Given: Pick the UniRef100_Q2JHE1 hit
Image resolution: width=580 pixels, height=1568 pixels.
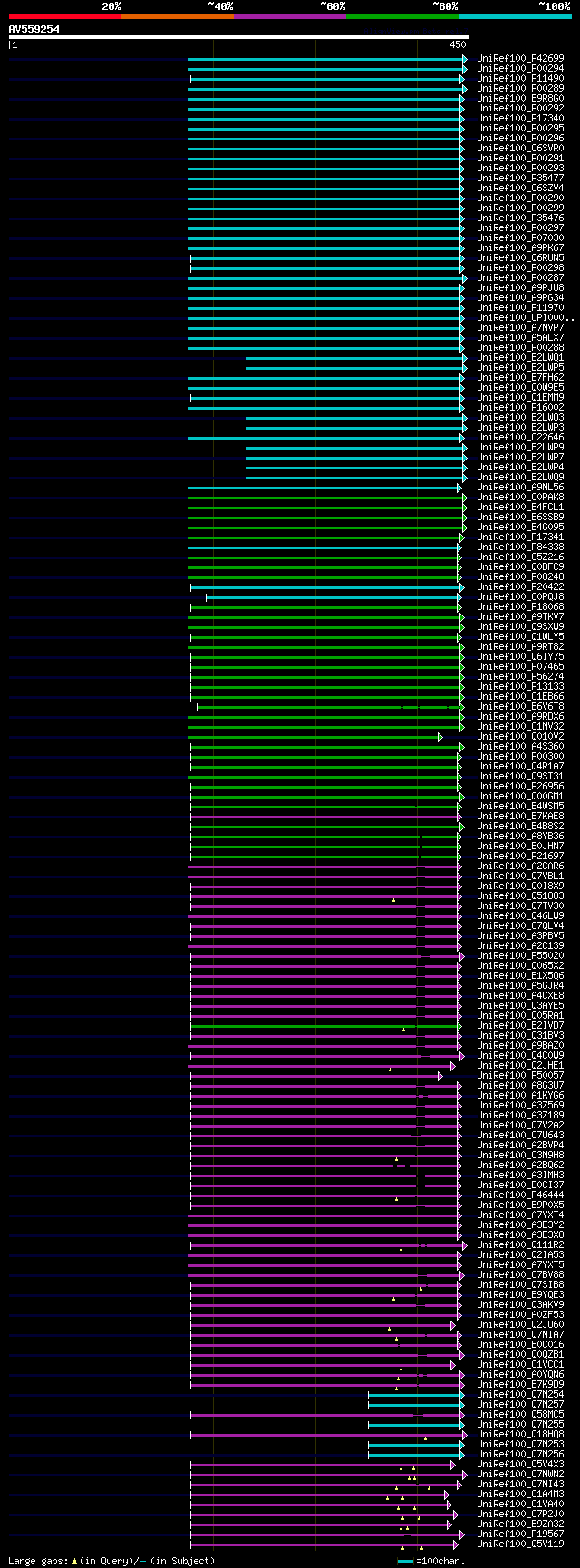Looking at the screenshot, I should click(520, 1066).
